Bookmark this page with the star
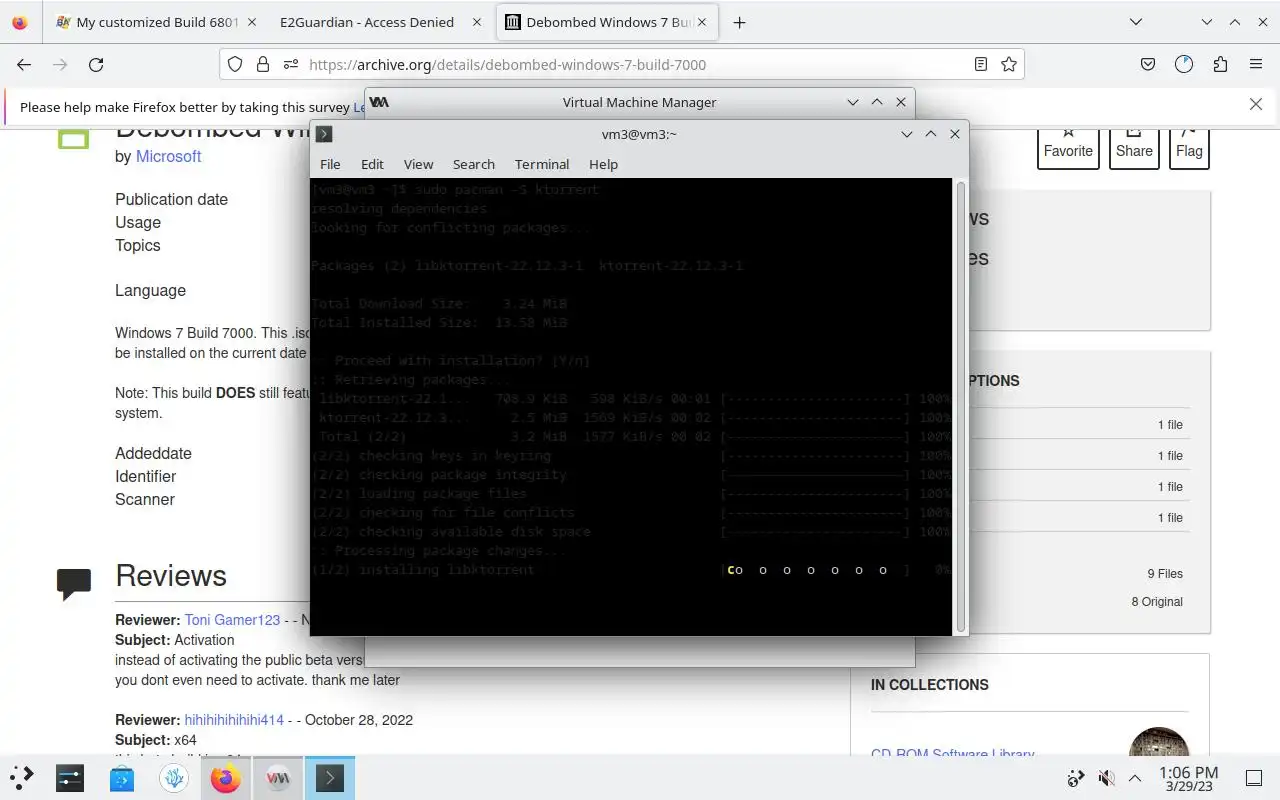Screen dimensions: 1280x800 (1009, 64)
